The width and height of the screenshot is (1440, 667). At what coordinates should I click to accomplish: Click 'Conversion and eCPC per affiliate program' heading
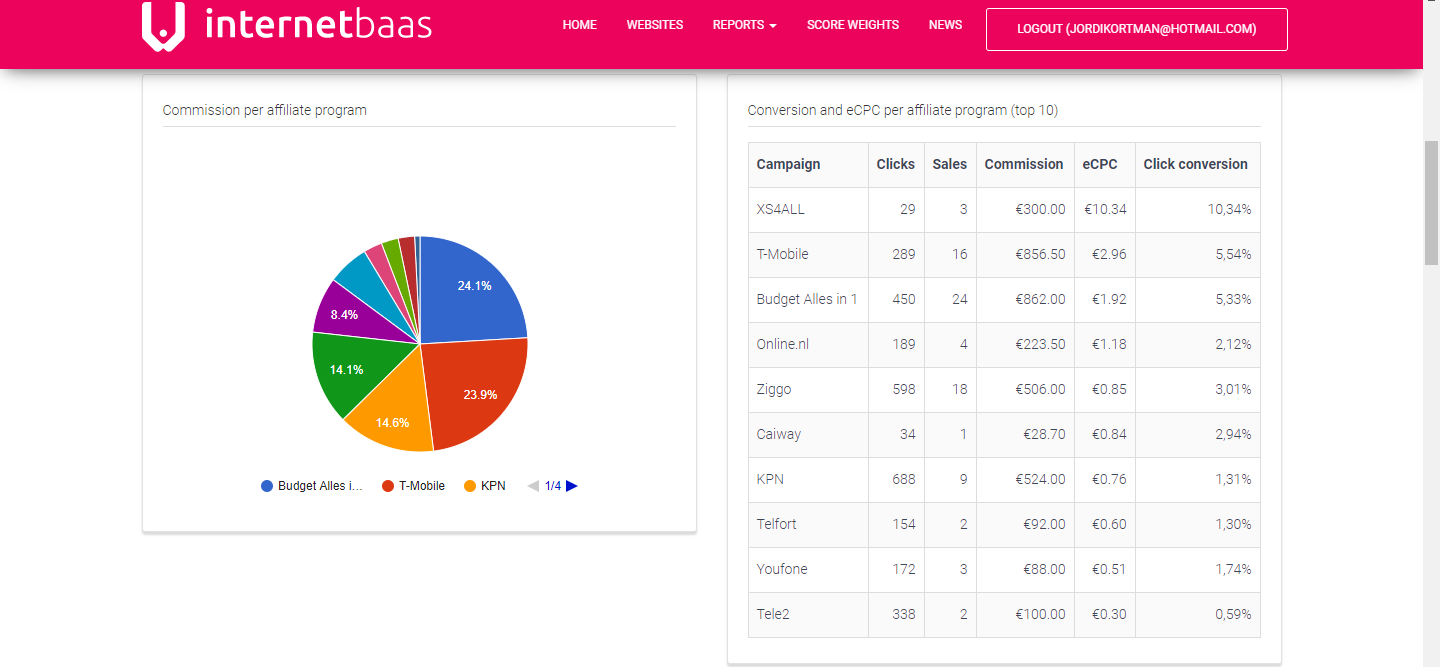(x=902, y=110)
